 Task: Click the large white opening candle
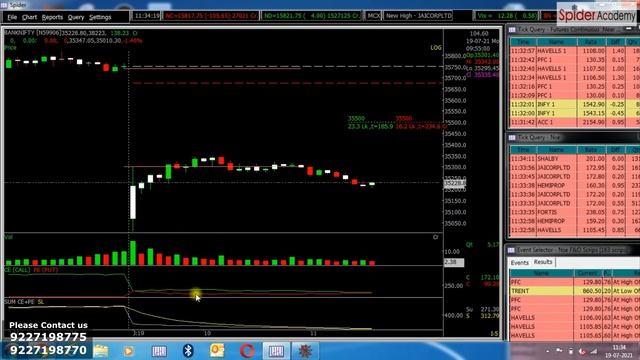(x=133, y=202)
